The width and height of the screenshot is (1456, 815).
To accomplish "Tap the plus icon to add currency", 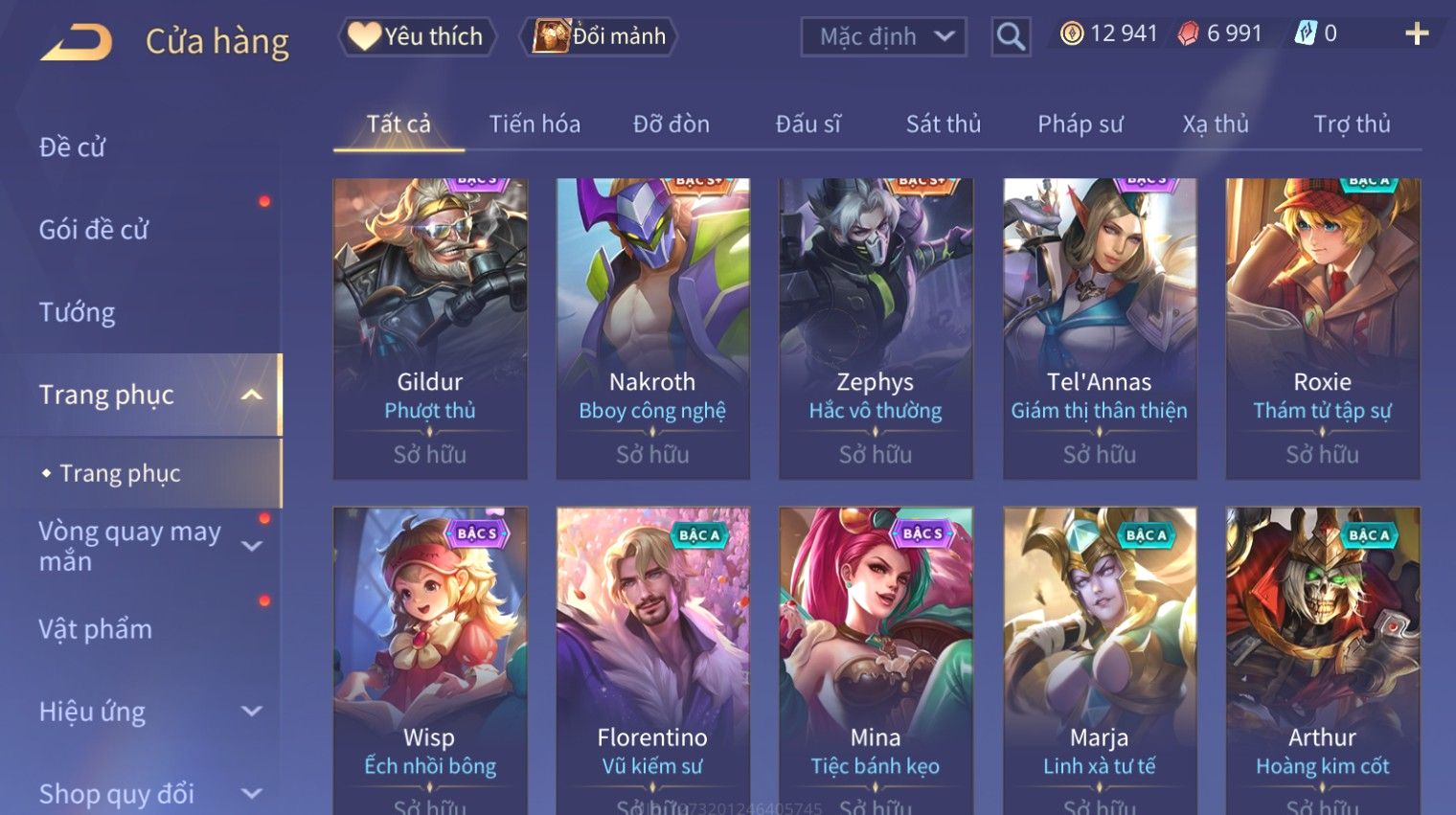I will 1417,34.
